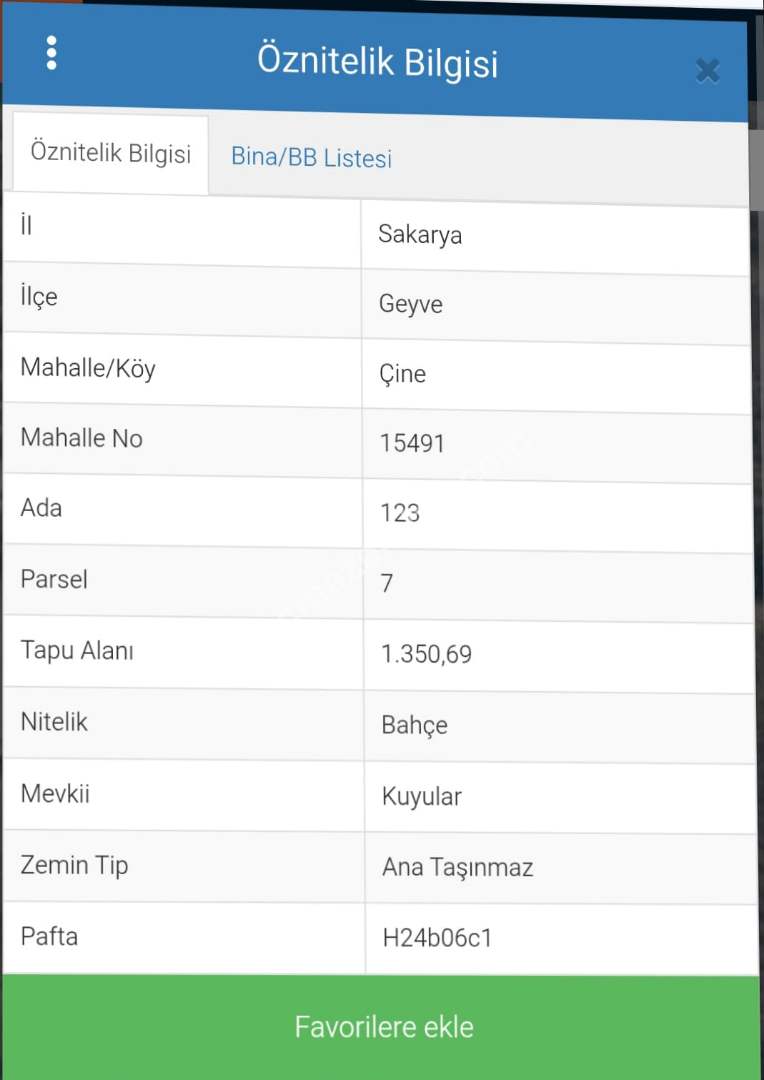The image size is (764, 1080).
Task: Open the three-dot options menu
Action: click(52, 53)
